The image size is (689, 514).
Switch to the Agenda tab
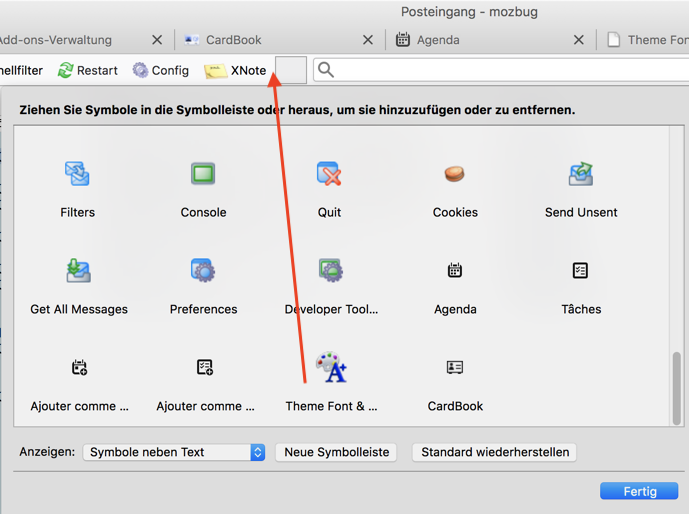438,40
